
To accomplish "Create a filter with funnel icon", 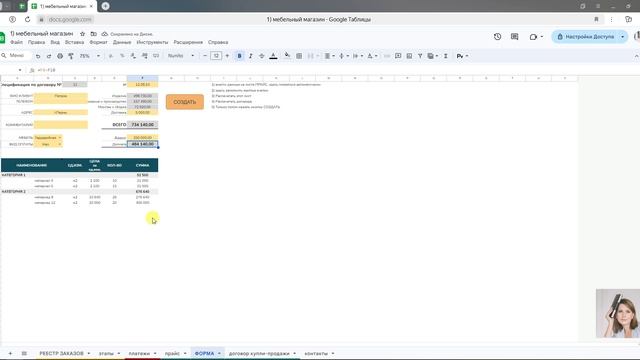I will 420,56.
